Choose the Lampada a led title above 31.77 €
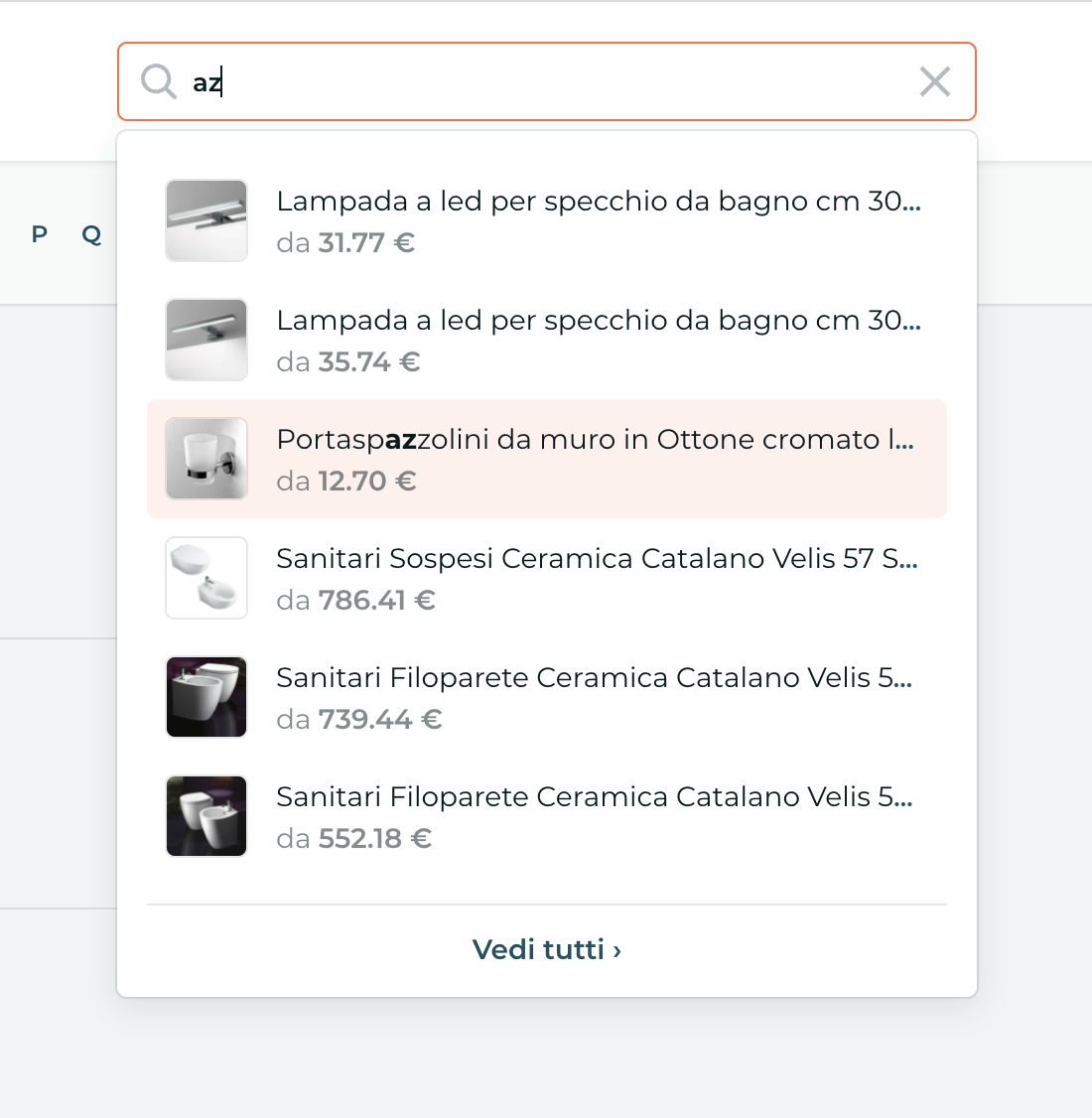The image size is (1092, 1118). coord(598,202)
